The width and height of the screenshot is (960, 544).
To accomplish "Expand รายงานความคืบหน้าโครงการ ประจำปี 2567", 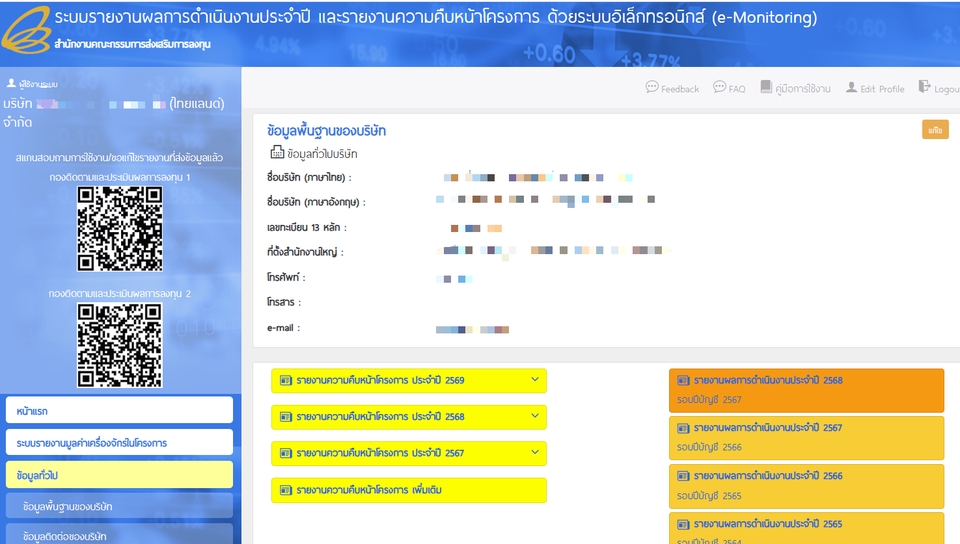I will [x=534, y=453].
